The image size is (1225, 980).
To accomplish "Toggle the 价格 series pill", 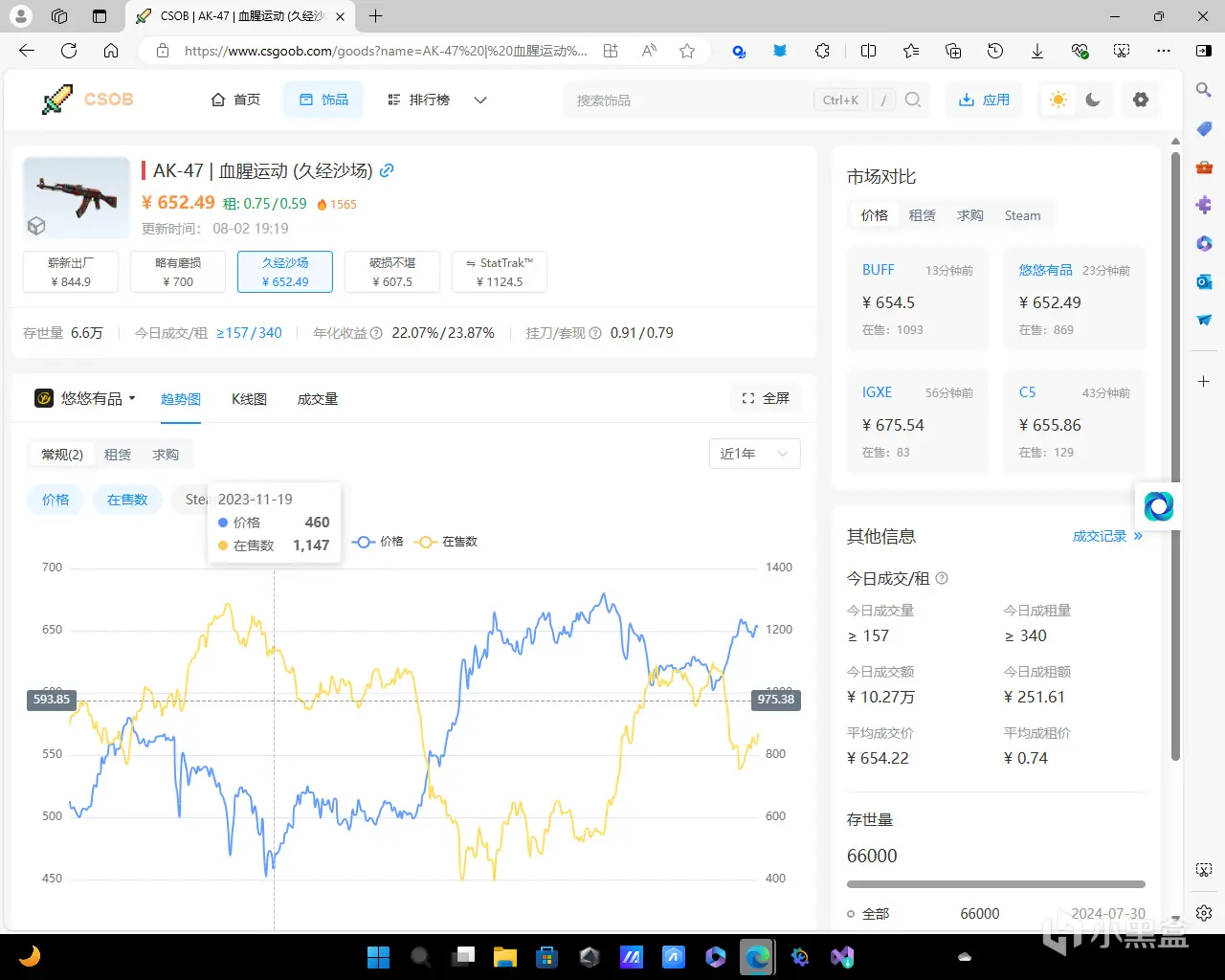I will [56, 500].
